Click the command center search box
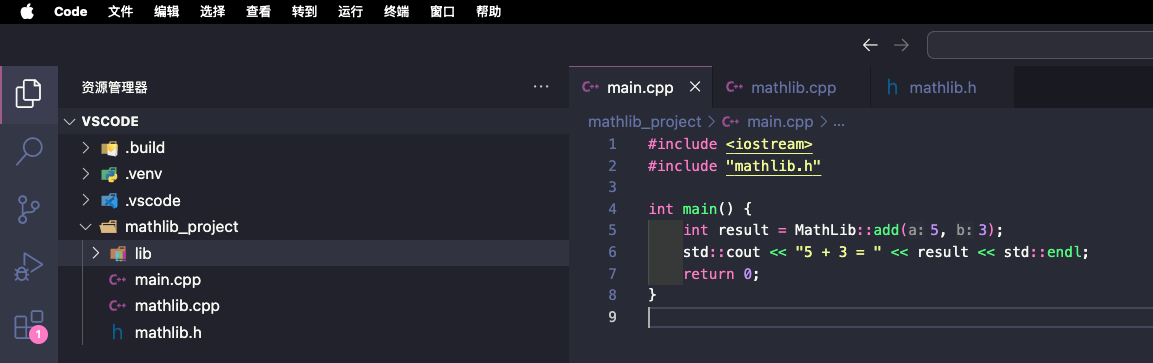Screen dimensions: 1153x363 click(1040, 46)
